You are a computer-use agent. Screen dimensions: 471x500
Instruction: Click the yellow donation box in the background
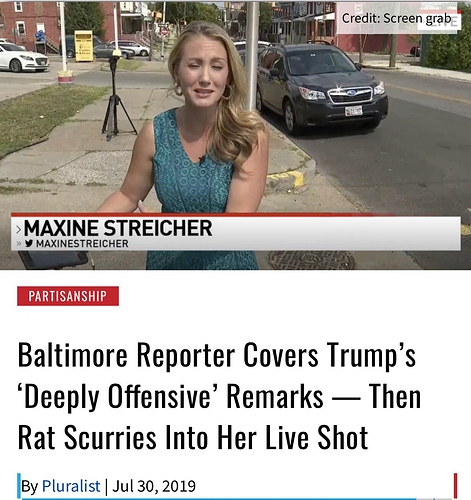click(x=84, y=46)
